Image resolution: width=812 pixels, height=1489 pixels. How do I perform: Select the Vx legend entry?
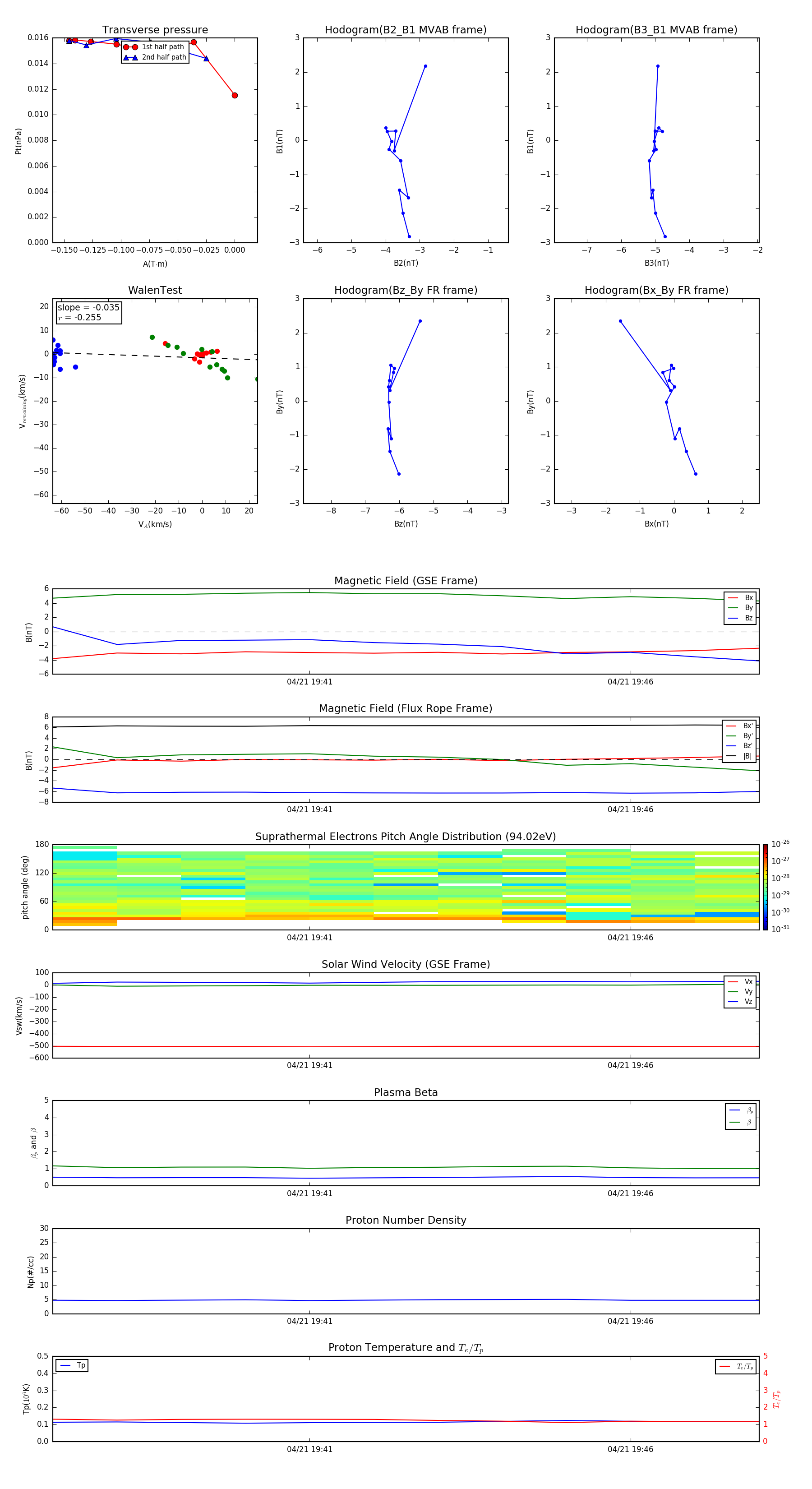pyautogui.click(x=740, y=981)
